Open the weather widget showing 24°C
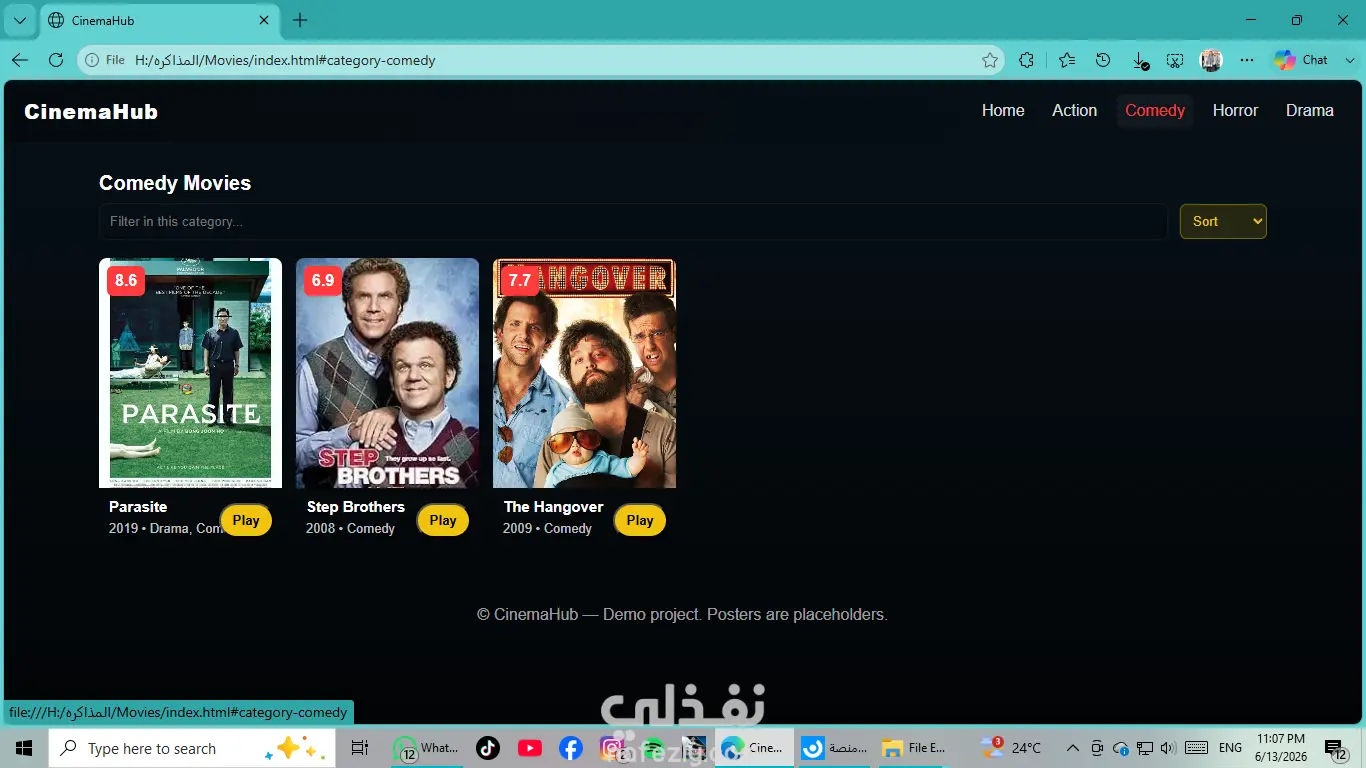1366x768 pixels. point(1011,748)
